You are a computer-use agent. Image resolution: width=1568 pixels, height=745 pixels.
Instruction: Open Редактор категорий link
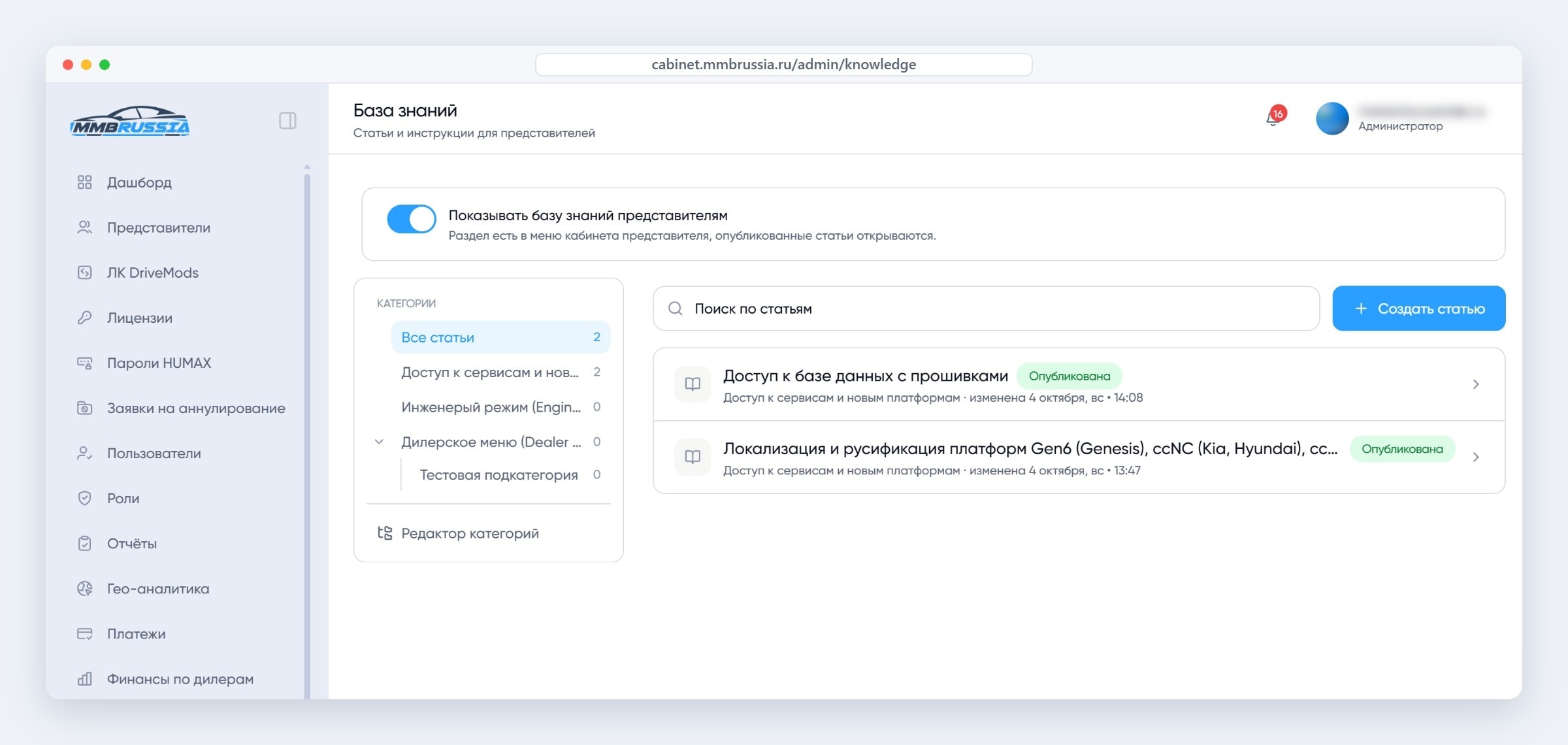point(470,533)
